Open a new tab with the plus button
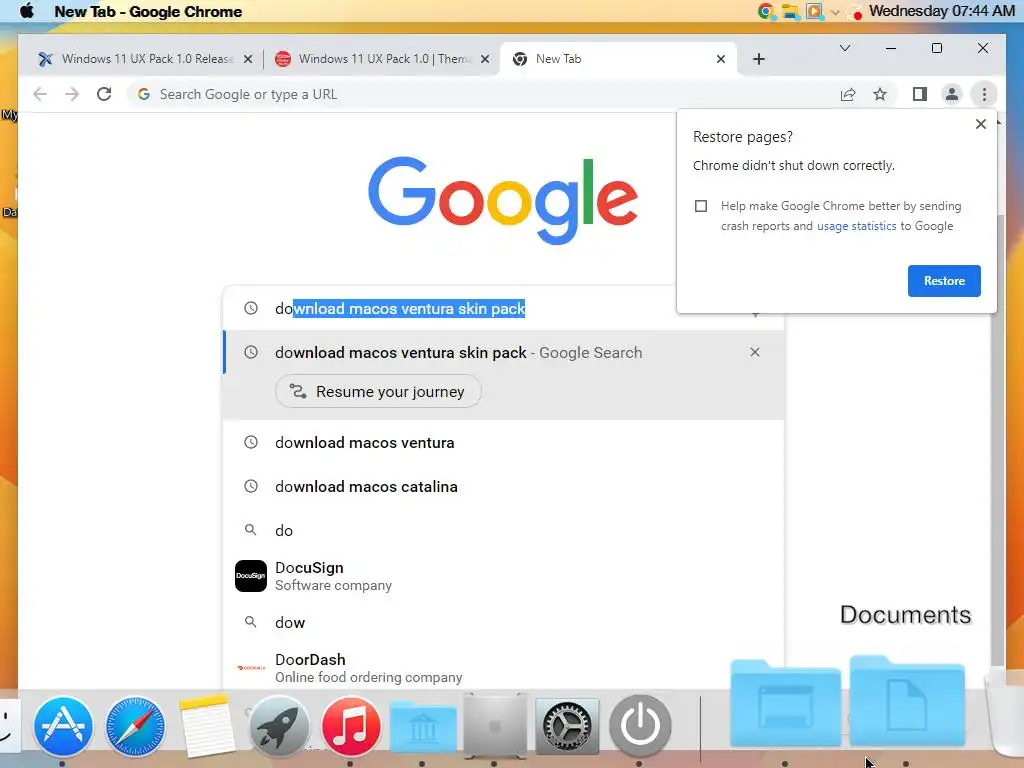The width and height of the screenshot is (1024, 768). click(x=758, y=59)
